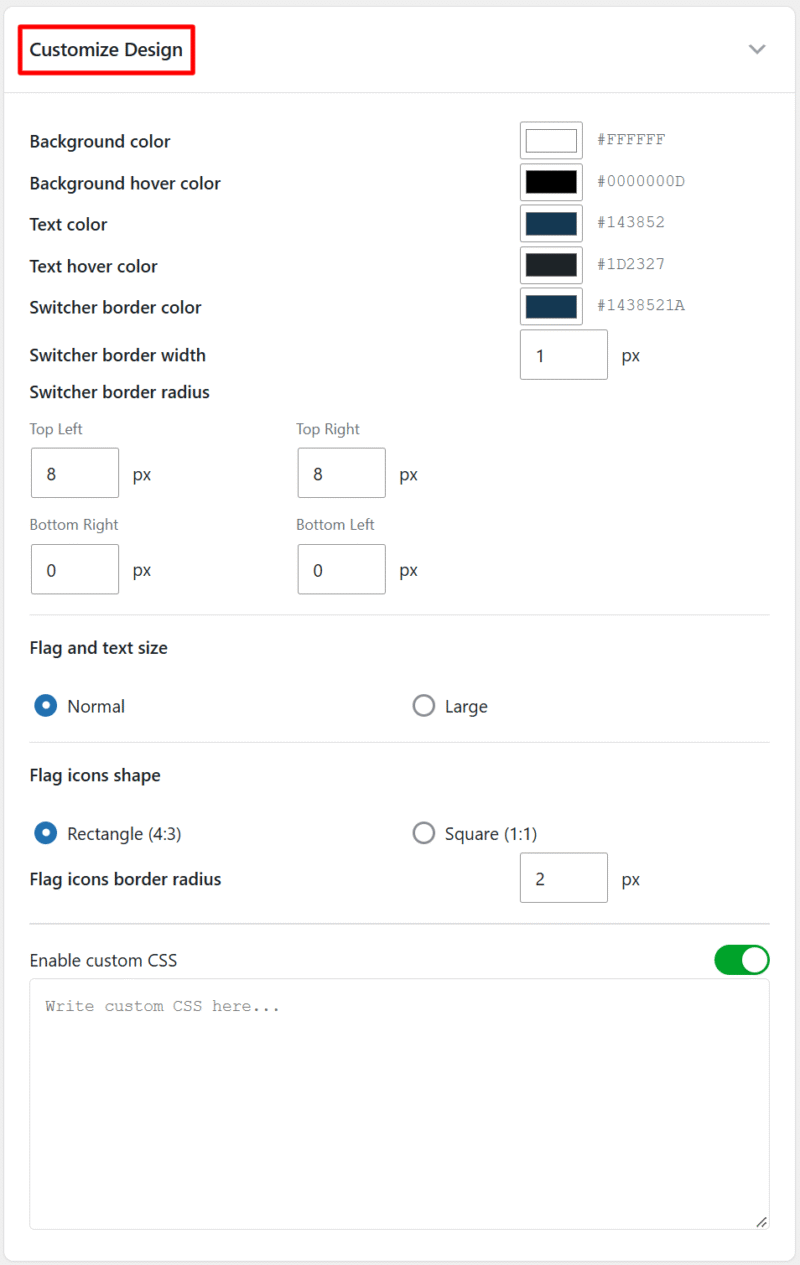This screenshot has height=1265, width=800.
Task: Click the Flag icons border radius label
Action: click(125, 879)
